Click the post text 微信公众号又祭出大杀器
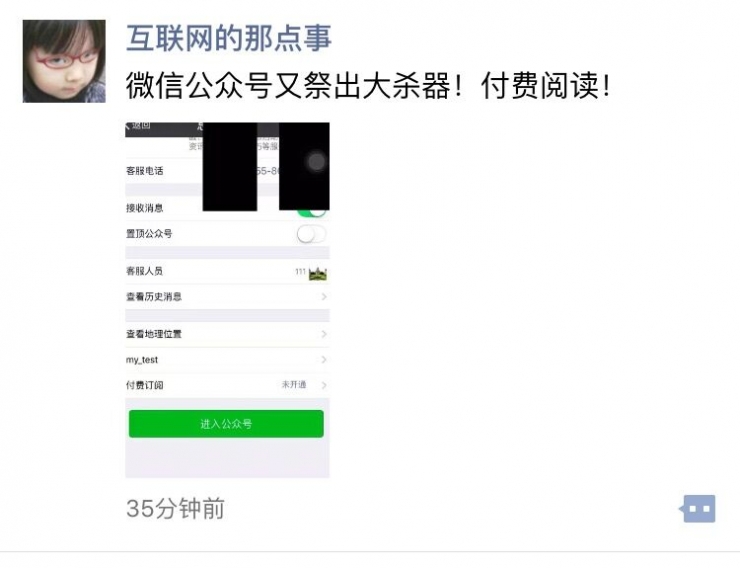Viewport: 740px width, 568px height. [x=288, y=86]
